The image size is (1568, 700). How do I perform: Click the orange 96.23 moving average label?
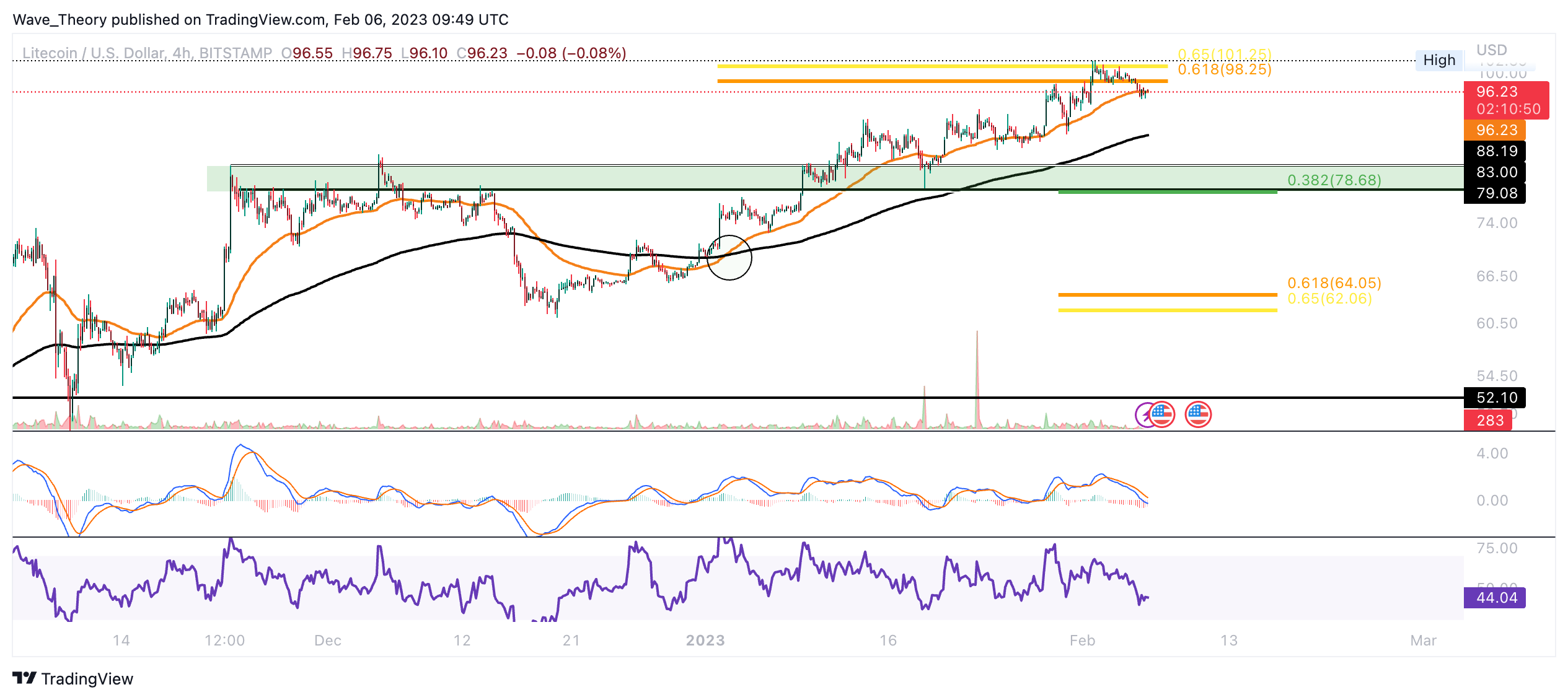[x=1494, y=130]
